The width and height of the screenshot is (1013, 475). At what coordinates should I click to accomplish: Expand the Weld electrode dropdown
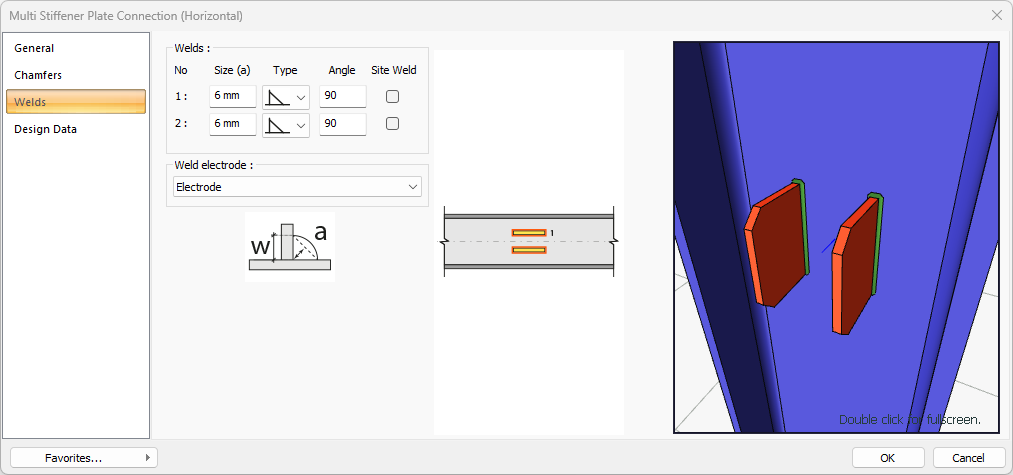(x=297, y=187)
